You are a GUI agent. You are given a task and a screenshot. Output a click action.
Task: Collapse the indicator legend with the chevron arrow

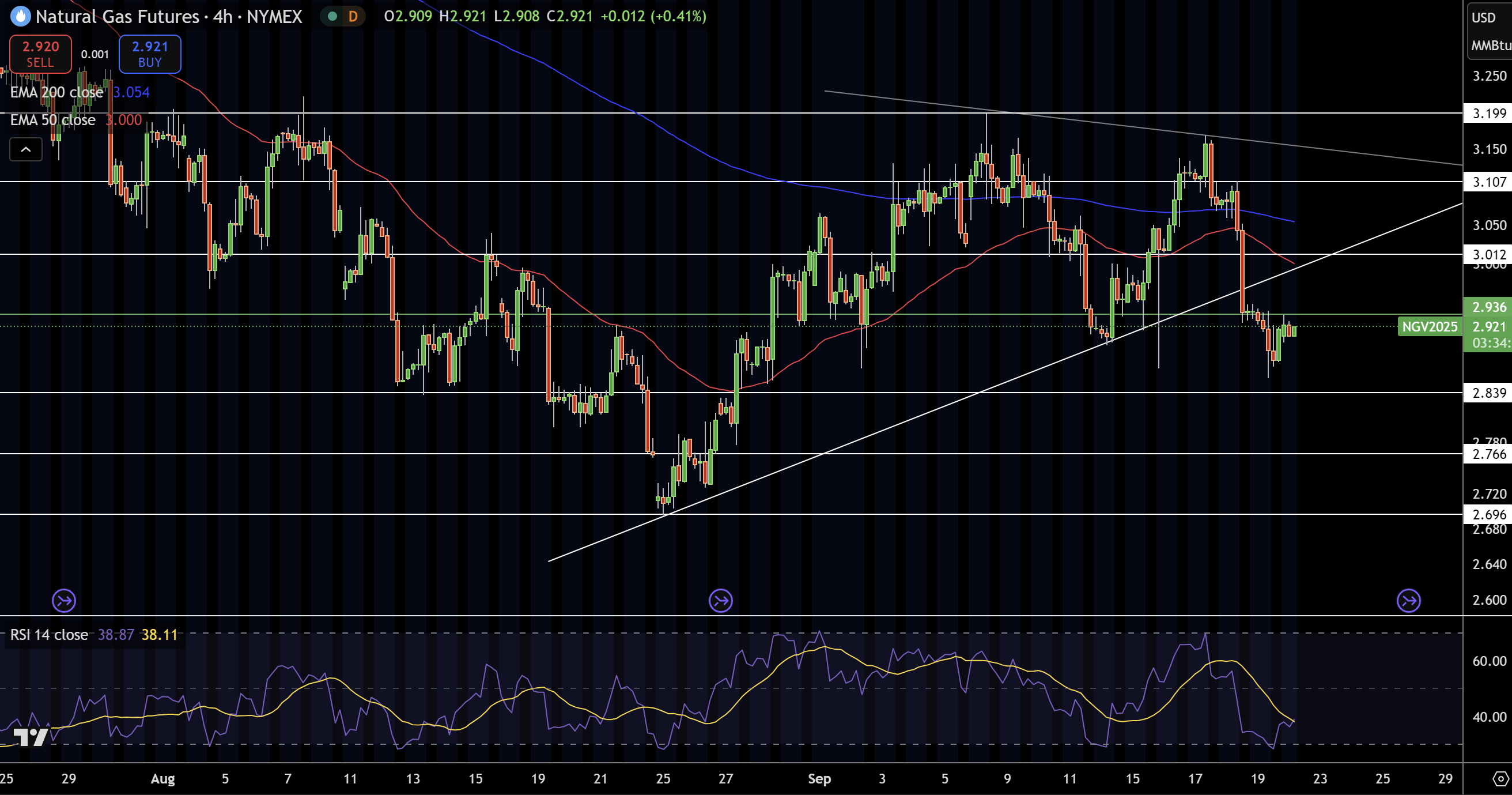[x=26, y=150]
